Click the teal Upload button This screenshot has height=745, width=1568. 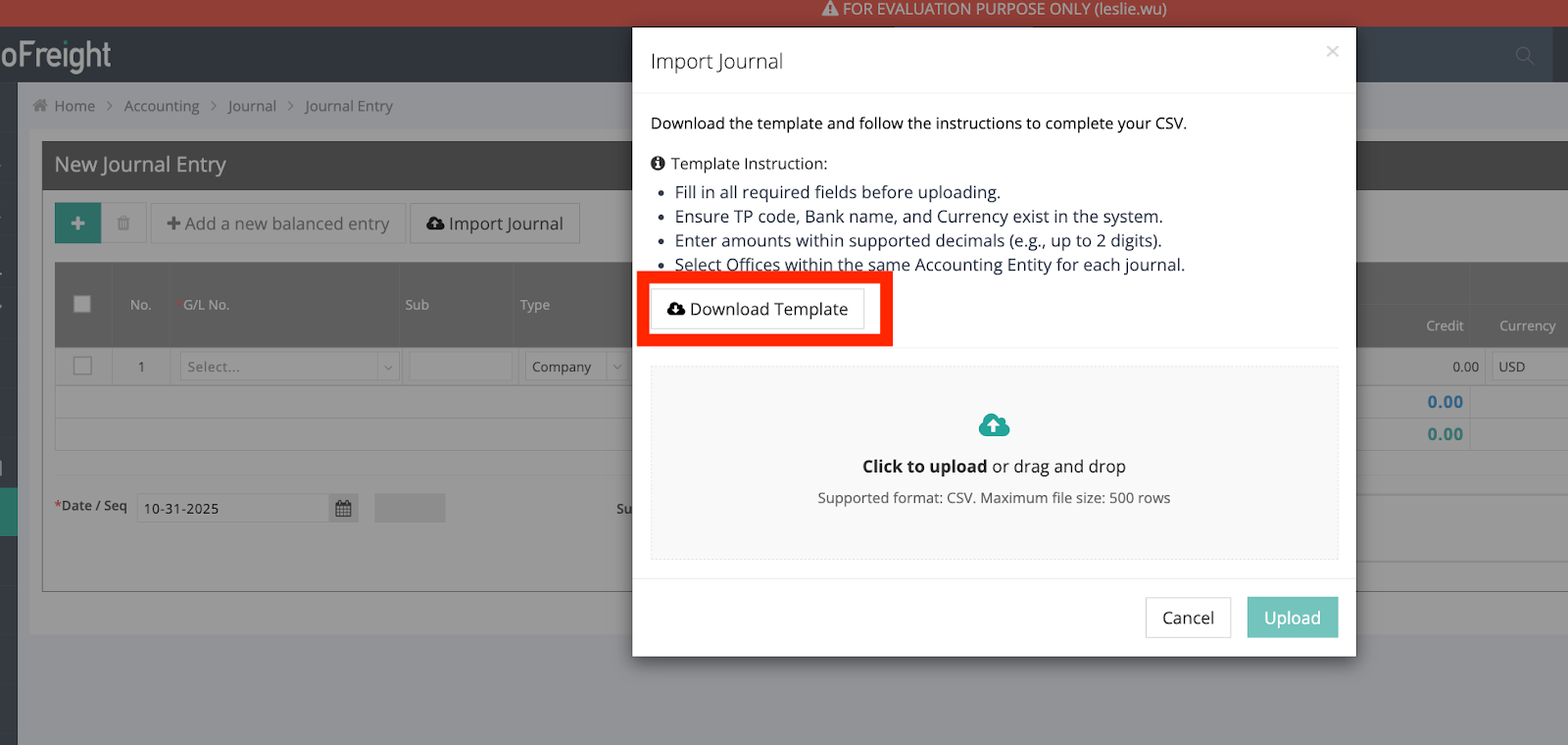click(x=1292, y=618)
